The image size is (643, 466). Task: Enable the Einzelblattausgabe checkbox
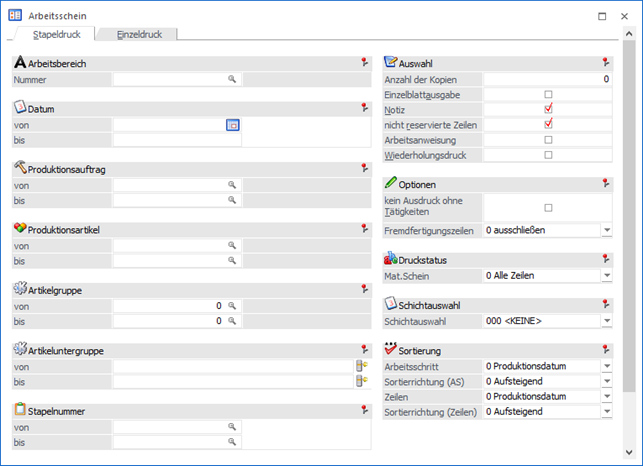[x=548, y=94]
